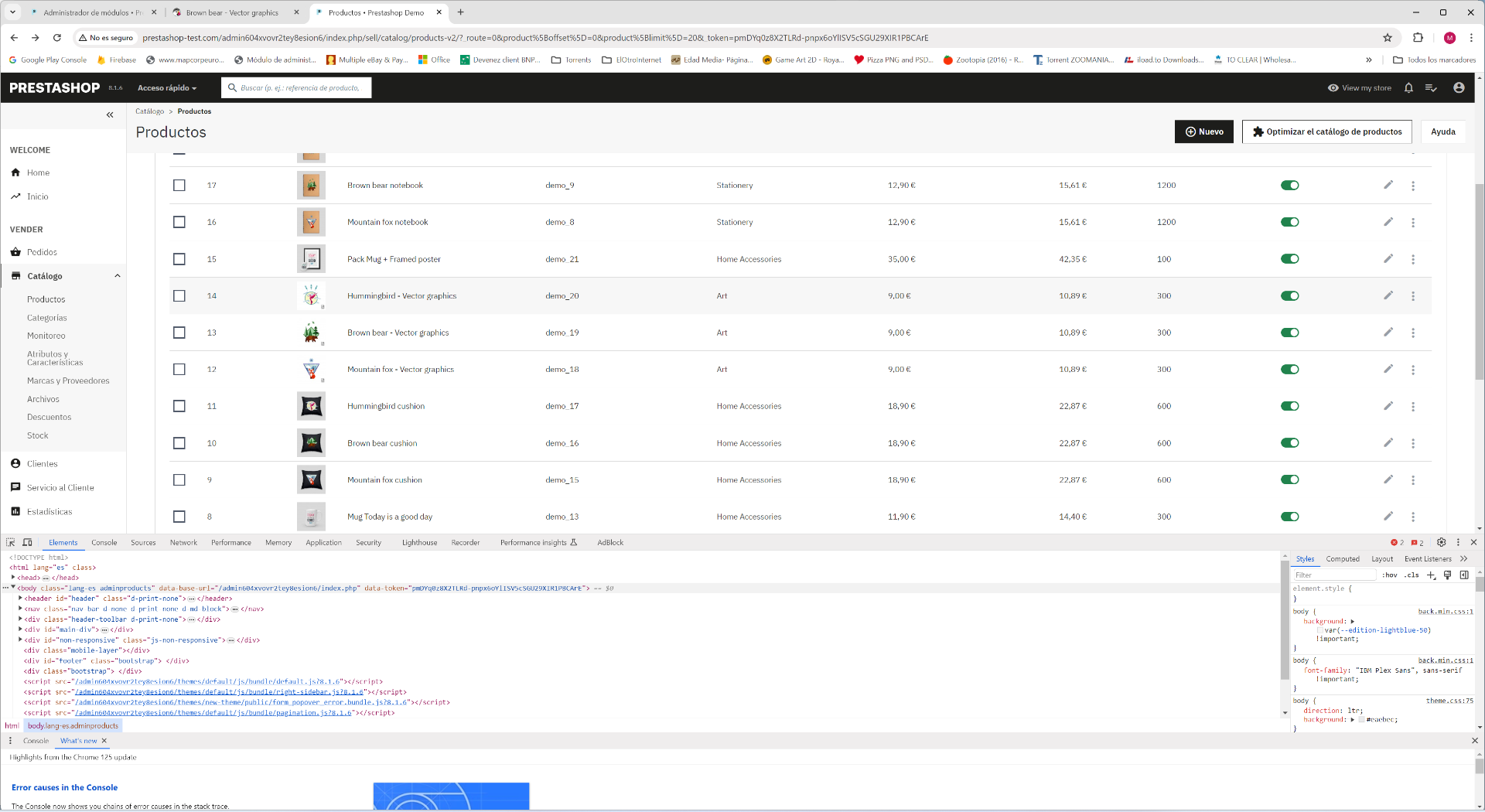Edit Mountain fox cushion with pencil icon
The width and height of the screenshot is (1485, 812).
coord(1388,479)
